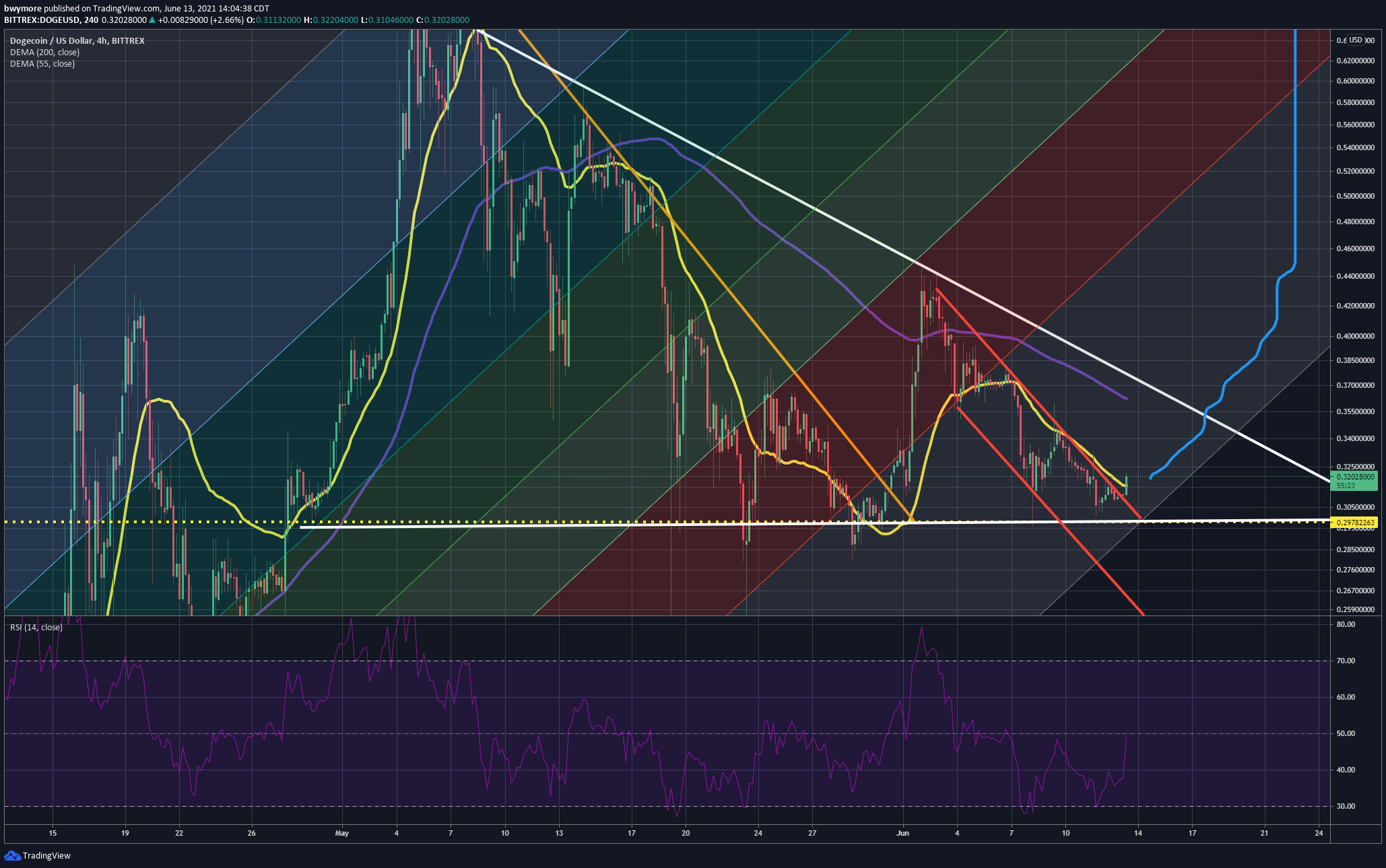The height and width of the screenshot is (868, 1386).
Task: Click the 26 date label on time axis
Action: pyautogui.click(x=251, y=833)
